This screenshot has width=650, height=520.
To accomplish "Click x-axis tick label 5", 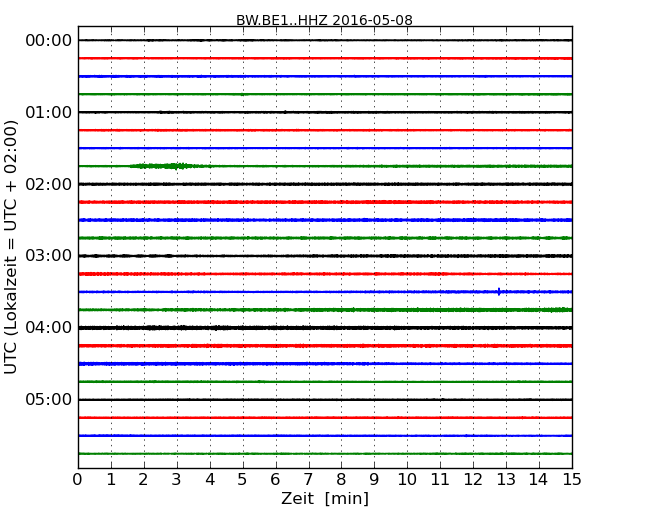I will coord(242,480).
